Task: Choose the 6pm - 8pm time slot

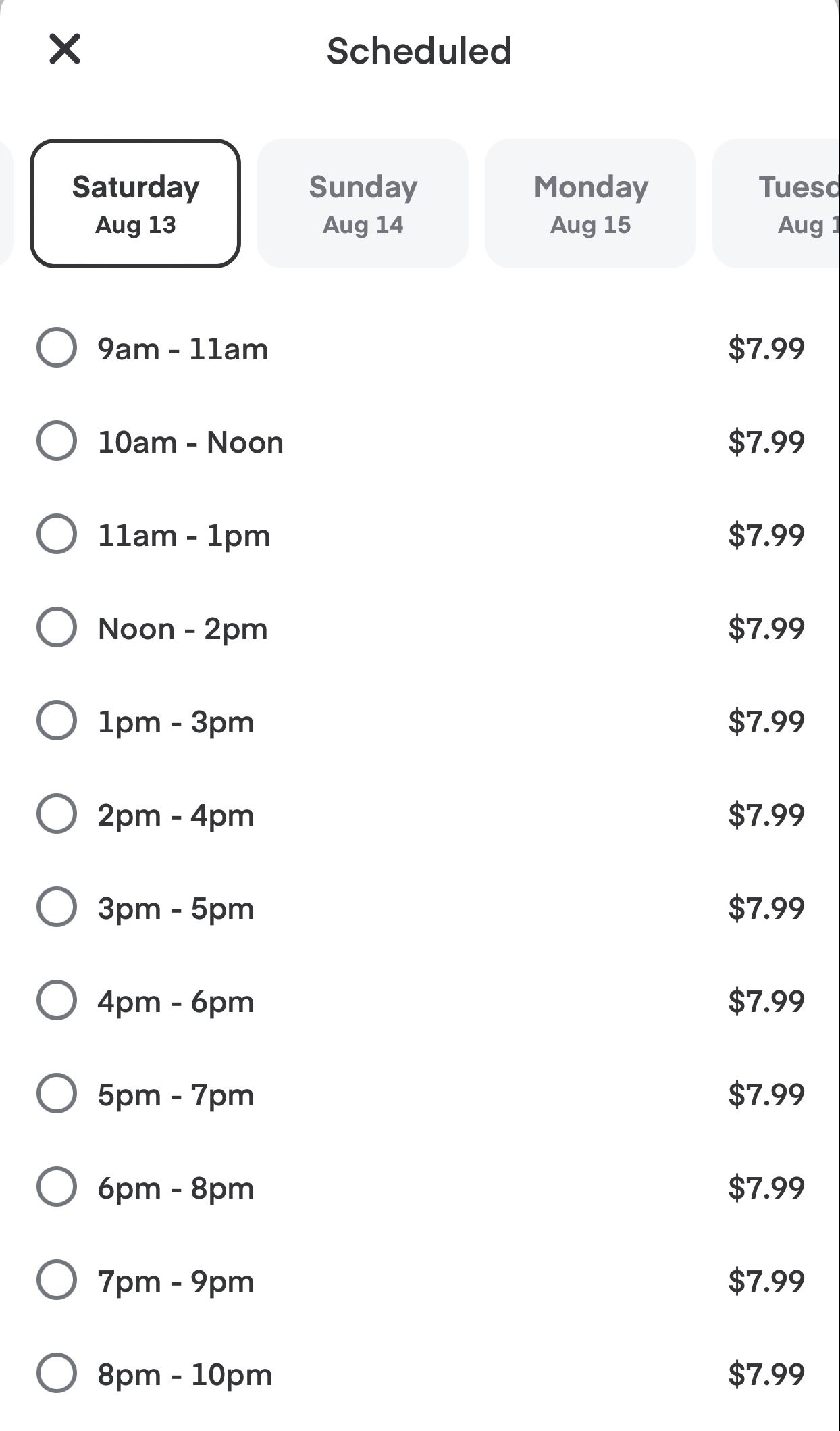Action: tap(57, 1187)
